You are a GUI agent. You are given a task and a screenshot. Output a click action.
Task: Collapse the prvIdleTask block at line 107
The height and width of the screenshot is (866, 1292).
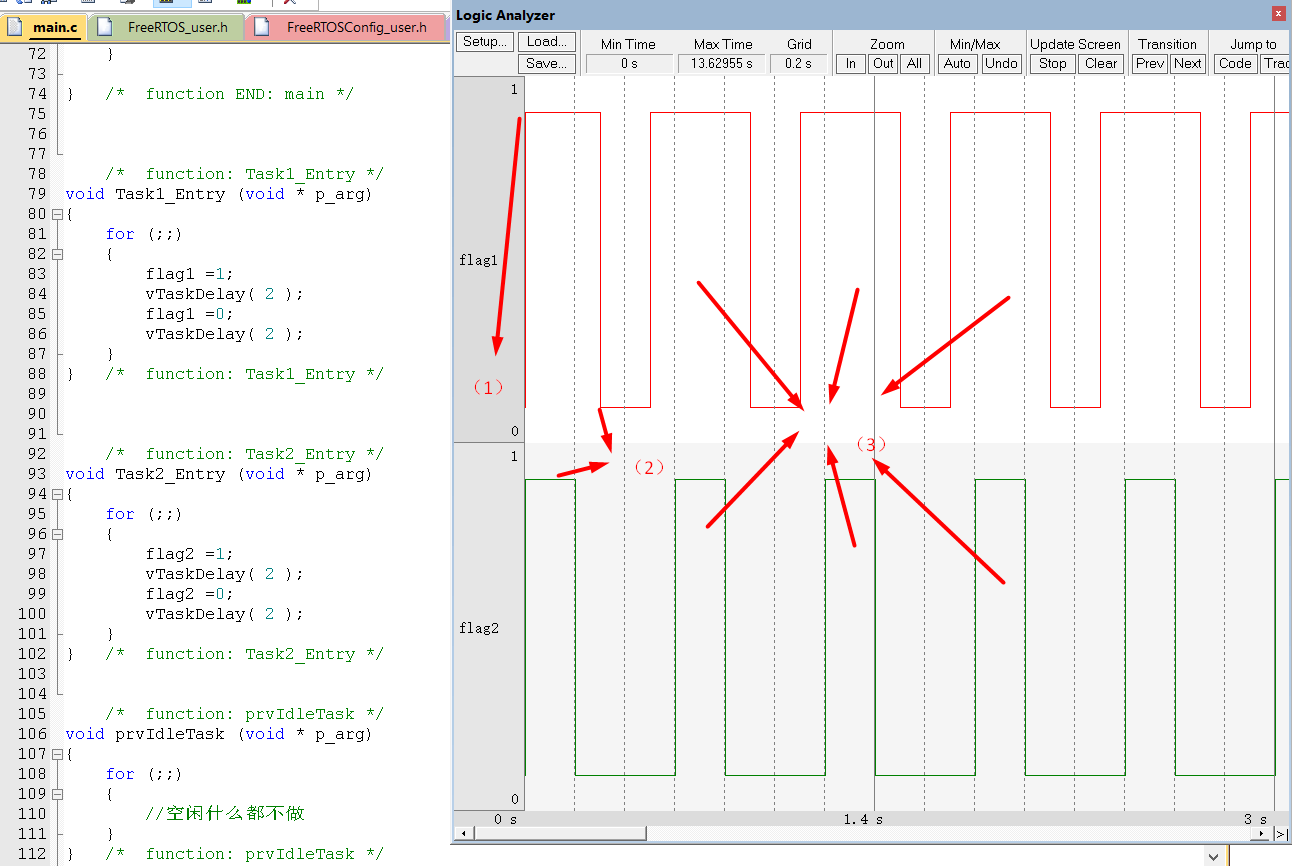[57, 754]
